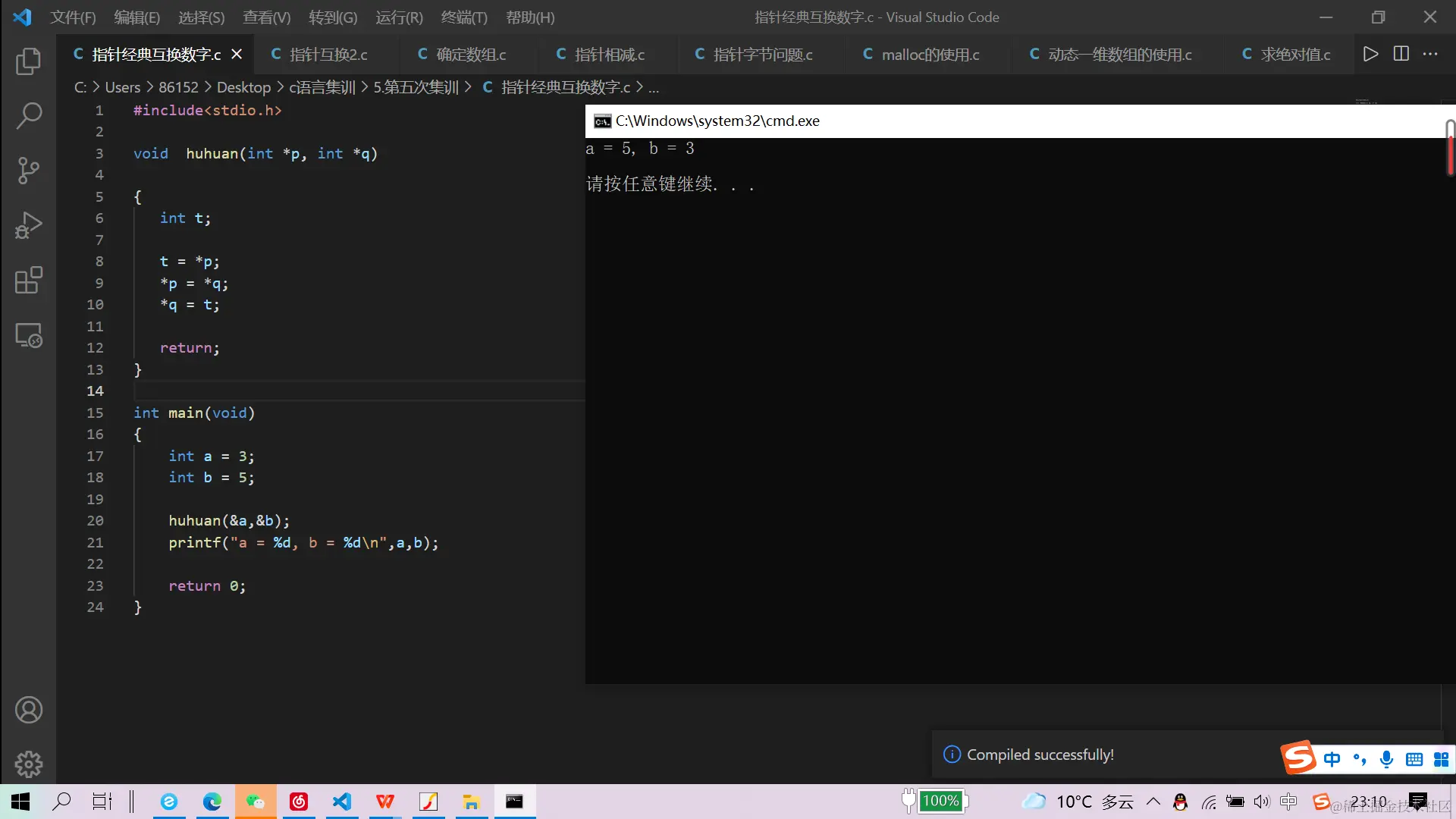
Task: Open the Remote Explorer view
Action: (28, 334)
